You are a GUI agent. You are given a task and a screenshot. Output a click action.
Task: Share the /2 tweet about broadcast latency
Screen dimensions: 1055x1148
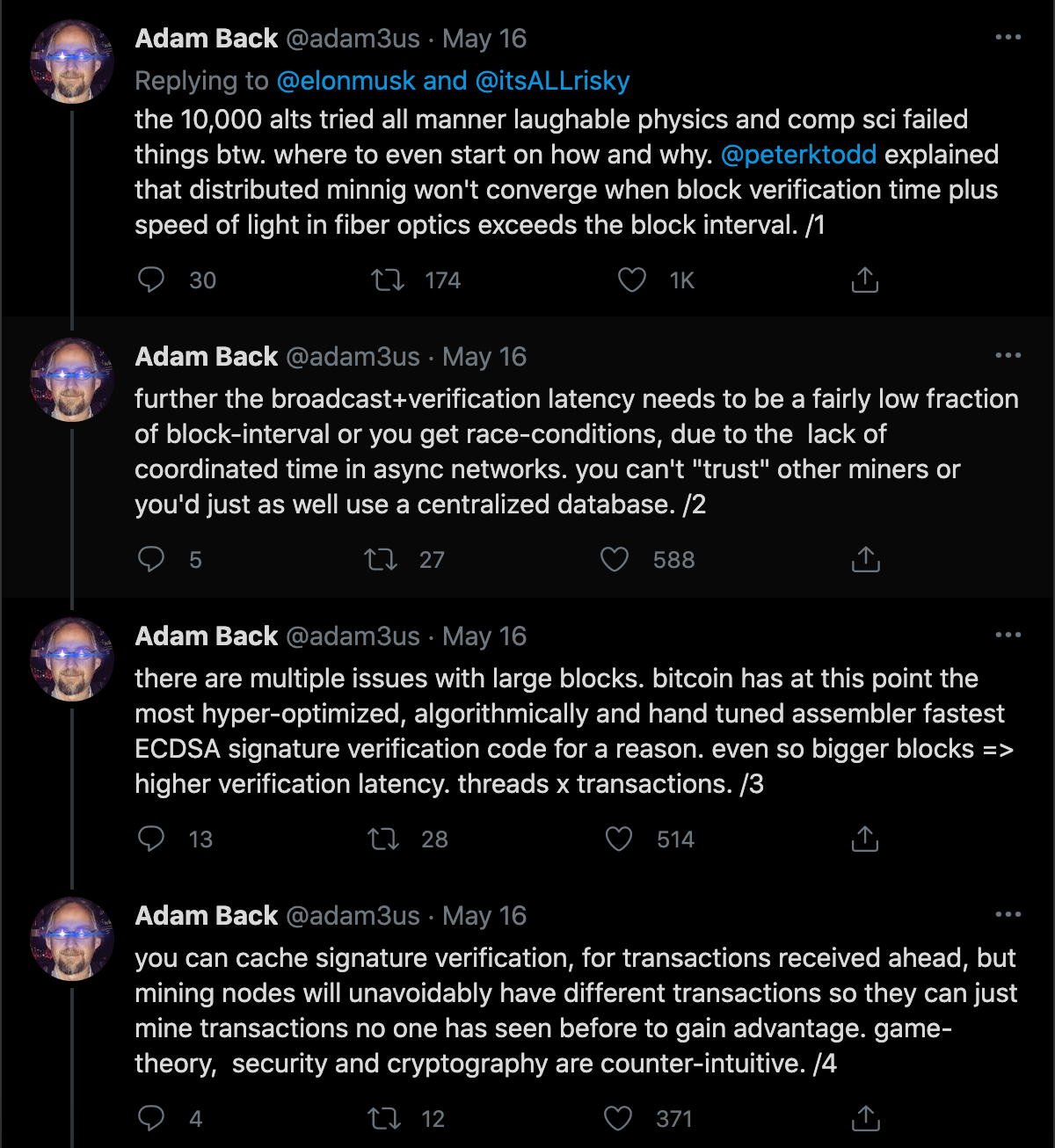point(865,559)
